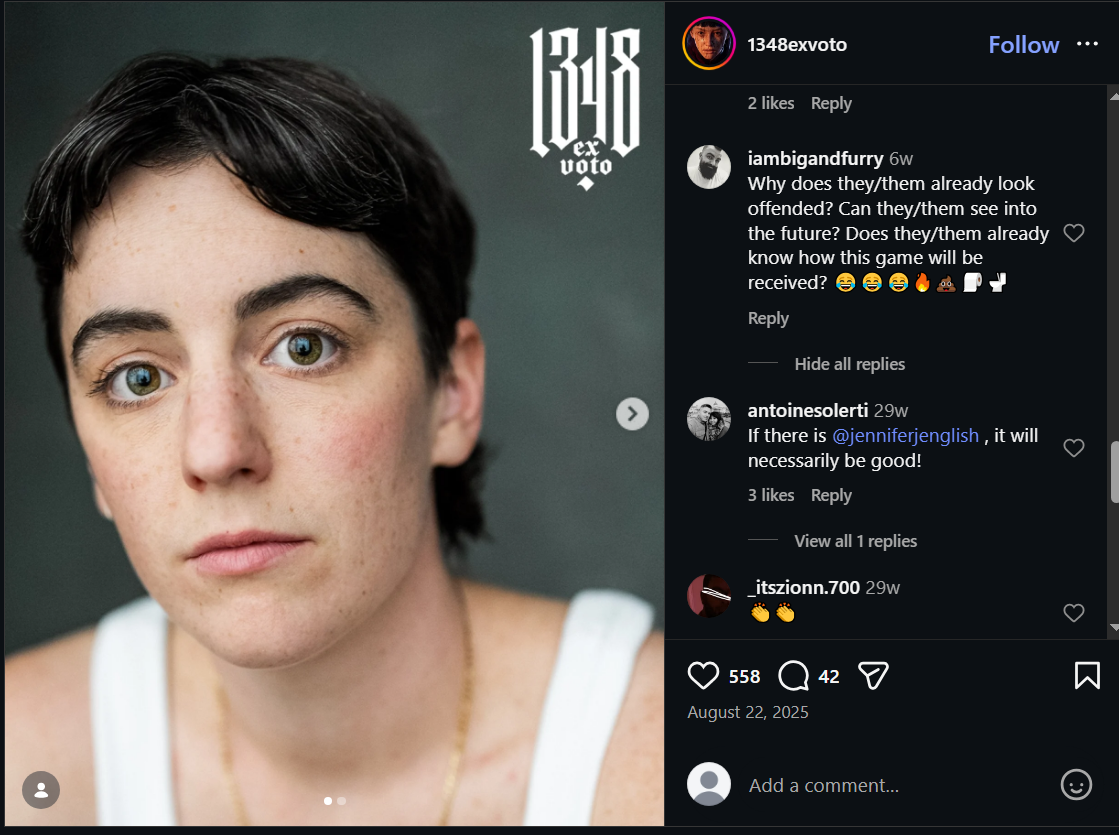1119x835 pixels.
Task: Open 1348exvoto profile avatar
Action: pyautogui.click(x=709, y=44)
